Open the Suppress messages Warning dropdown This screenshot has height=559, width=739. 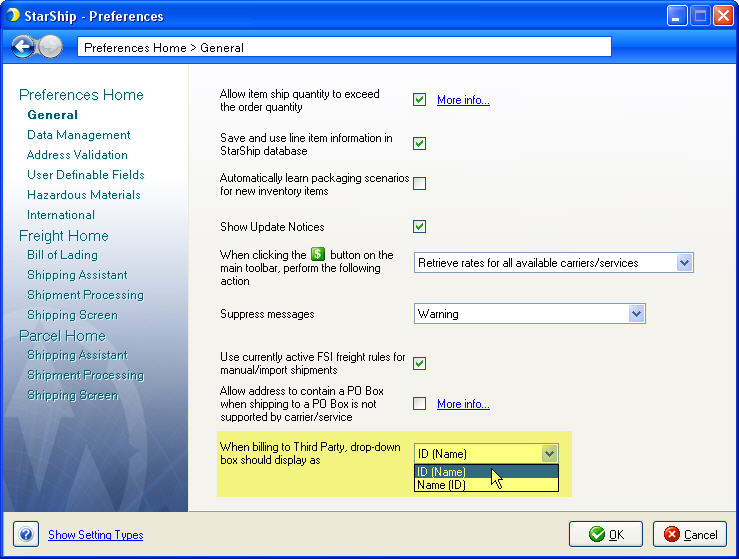click(x=529, y=313)
